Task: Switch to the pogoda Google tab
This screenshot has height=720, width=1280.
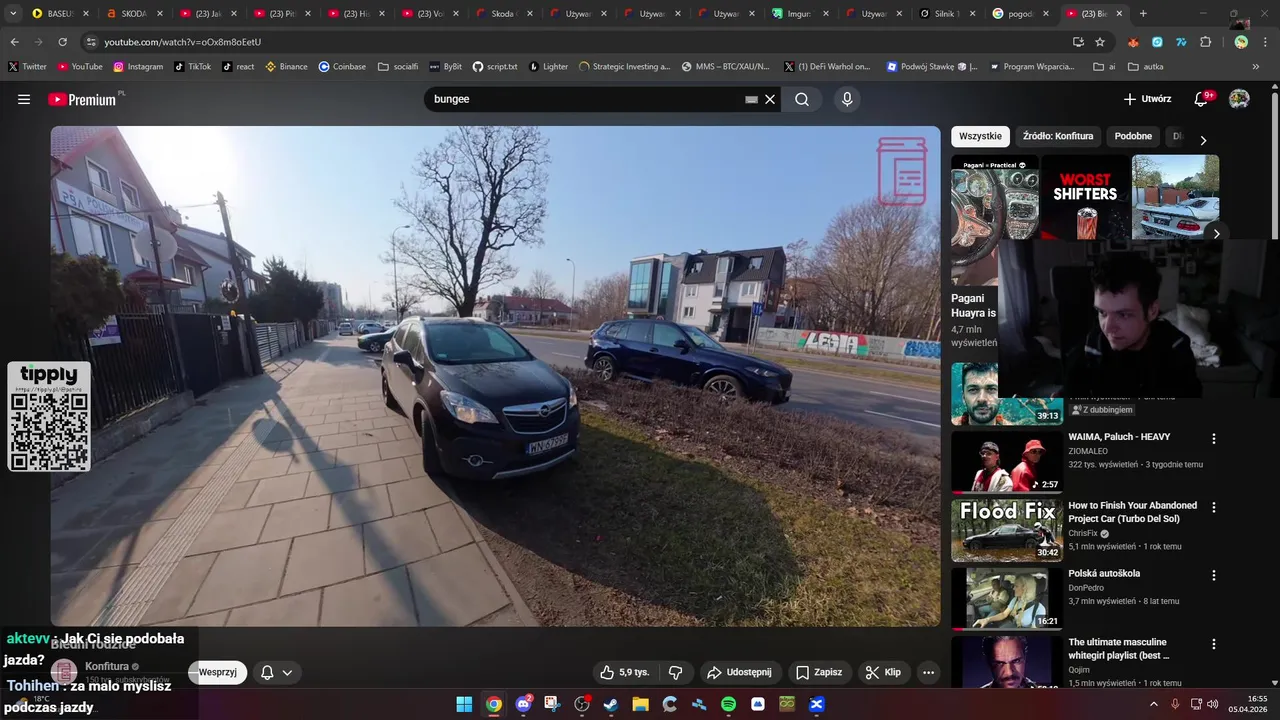Action: (1022, 14)
